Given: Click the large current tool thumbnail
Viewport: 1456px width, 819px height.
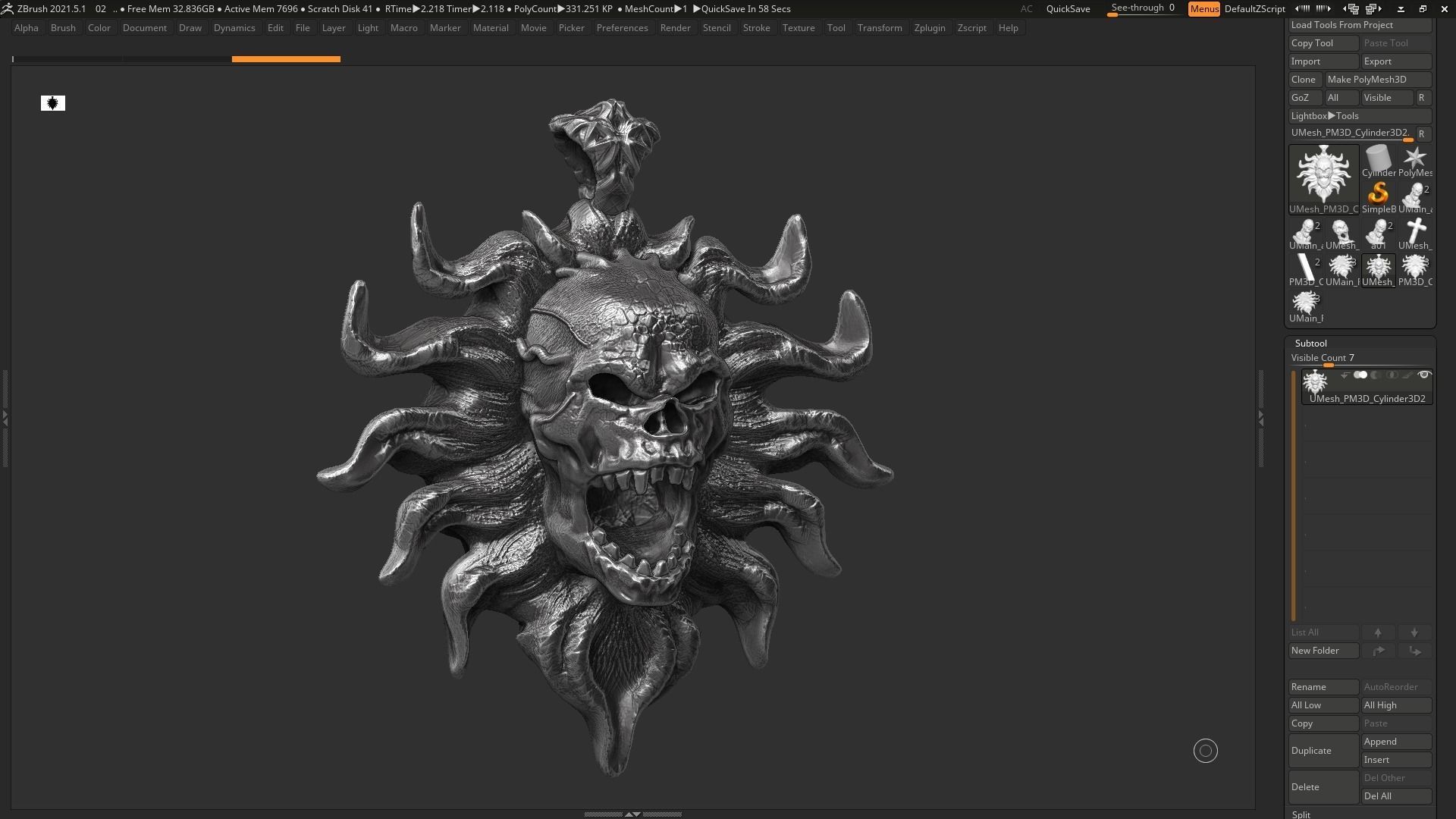Looking at the screenshot, I should point(1324,180).
